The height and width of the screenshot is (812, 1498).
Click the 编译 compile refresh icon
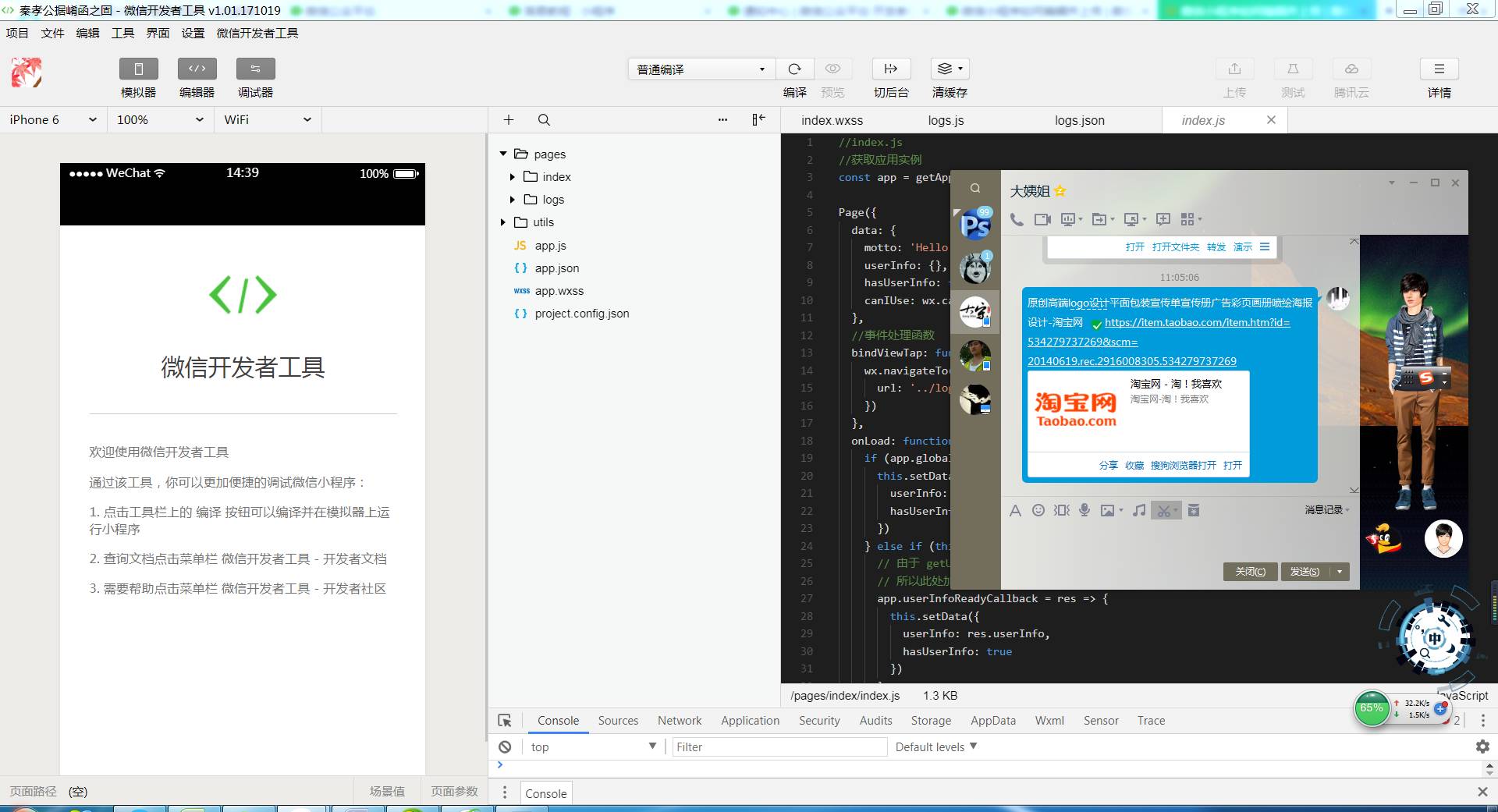pos(794,69)
